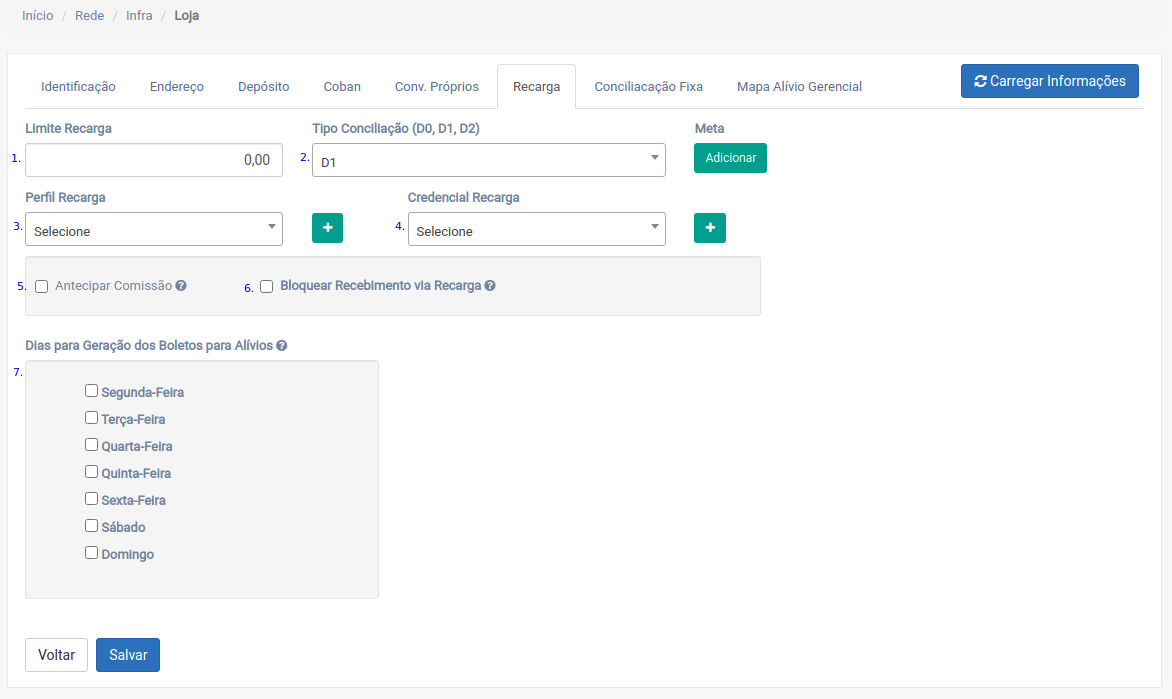Click help icon next to Bloquear Recebimento via Recarga
The width and height of the screenshot is (1172, 699).
click(490, 286)
